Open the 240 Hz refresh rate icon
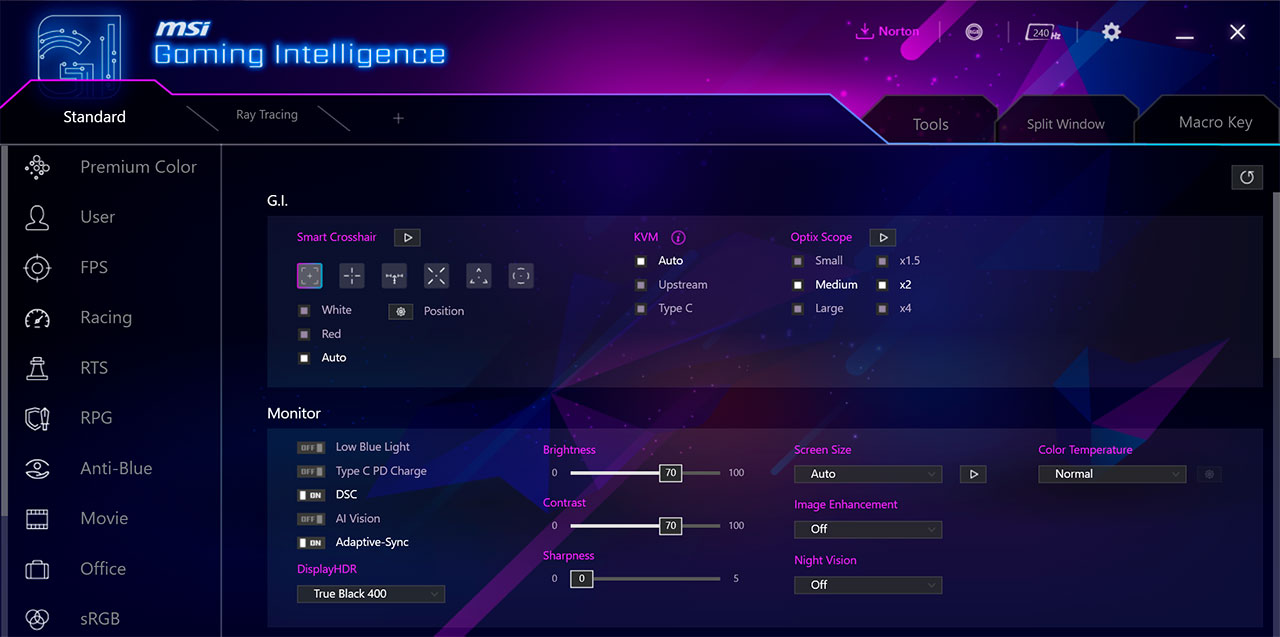Screen dimensions: 1280x637 (1042, 33)
